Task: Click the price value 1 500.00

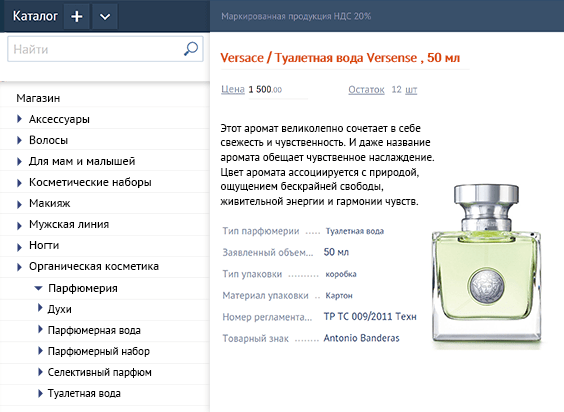Action: pos(265,89)
